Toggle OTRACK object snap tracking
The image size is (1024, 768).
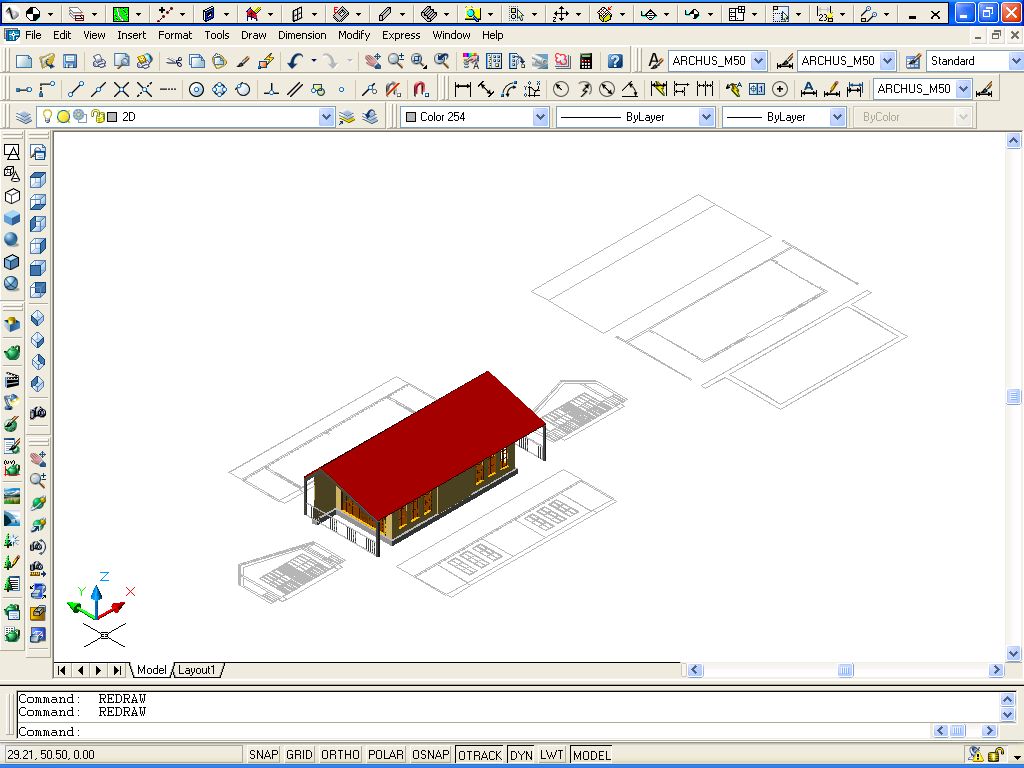point(480,754)
